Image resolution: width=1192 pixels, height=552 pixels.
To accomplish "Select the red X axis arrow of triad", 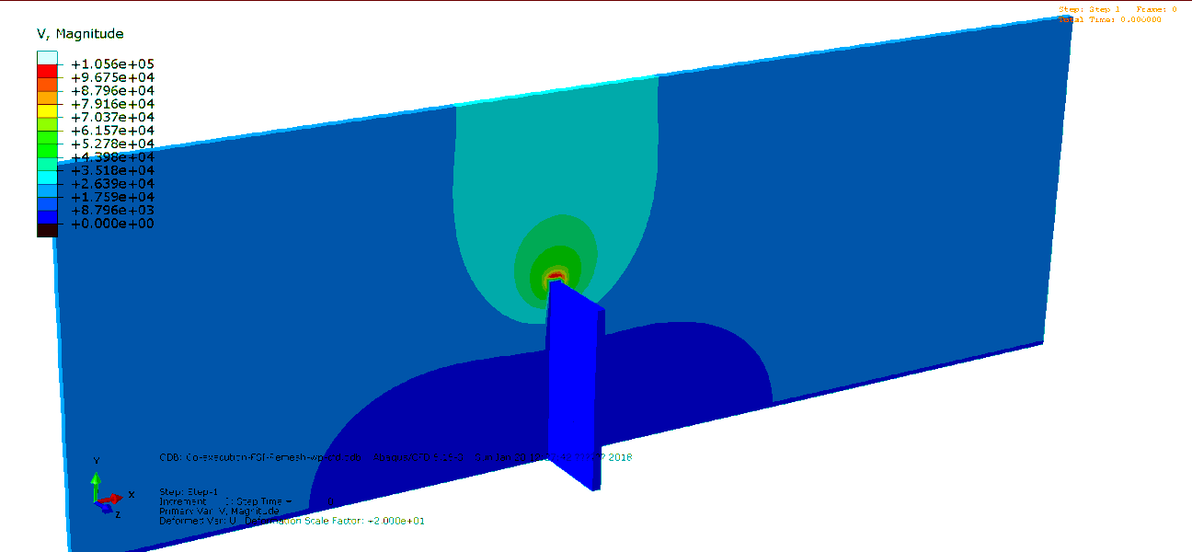I will click(x=109, y=498).
